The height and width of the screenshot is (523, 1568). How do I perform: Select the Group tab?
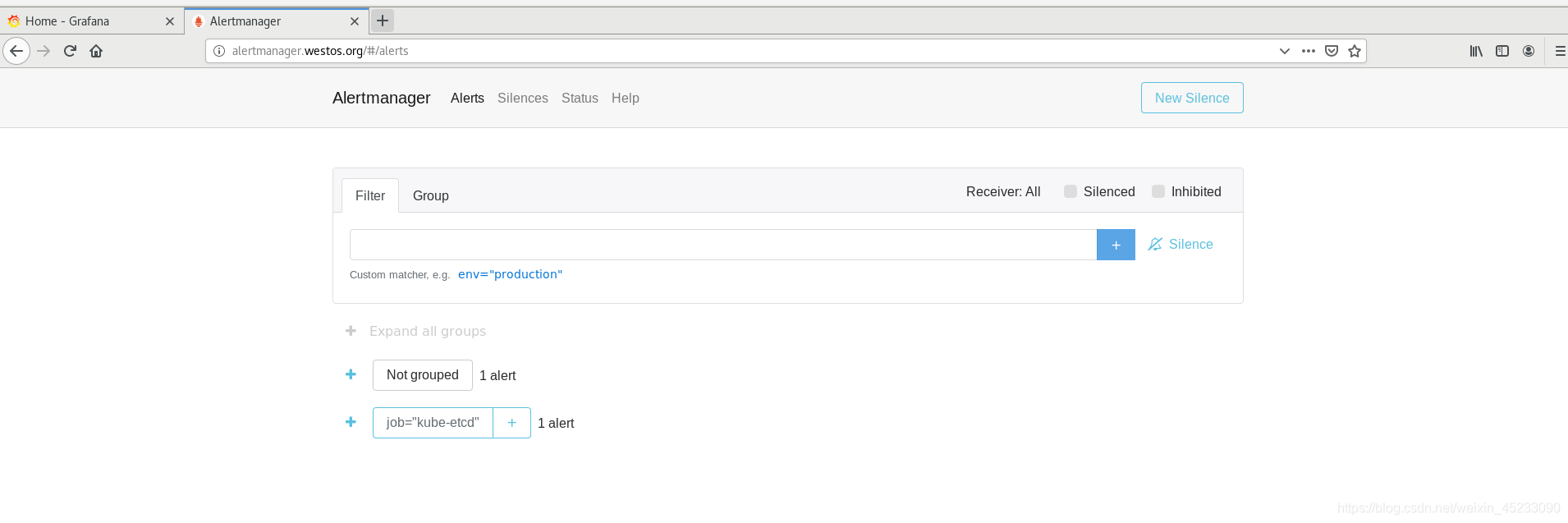tap(431, 195)
